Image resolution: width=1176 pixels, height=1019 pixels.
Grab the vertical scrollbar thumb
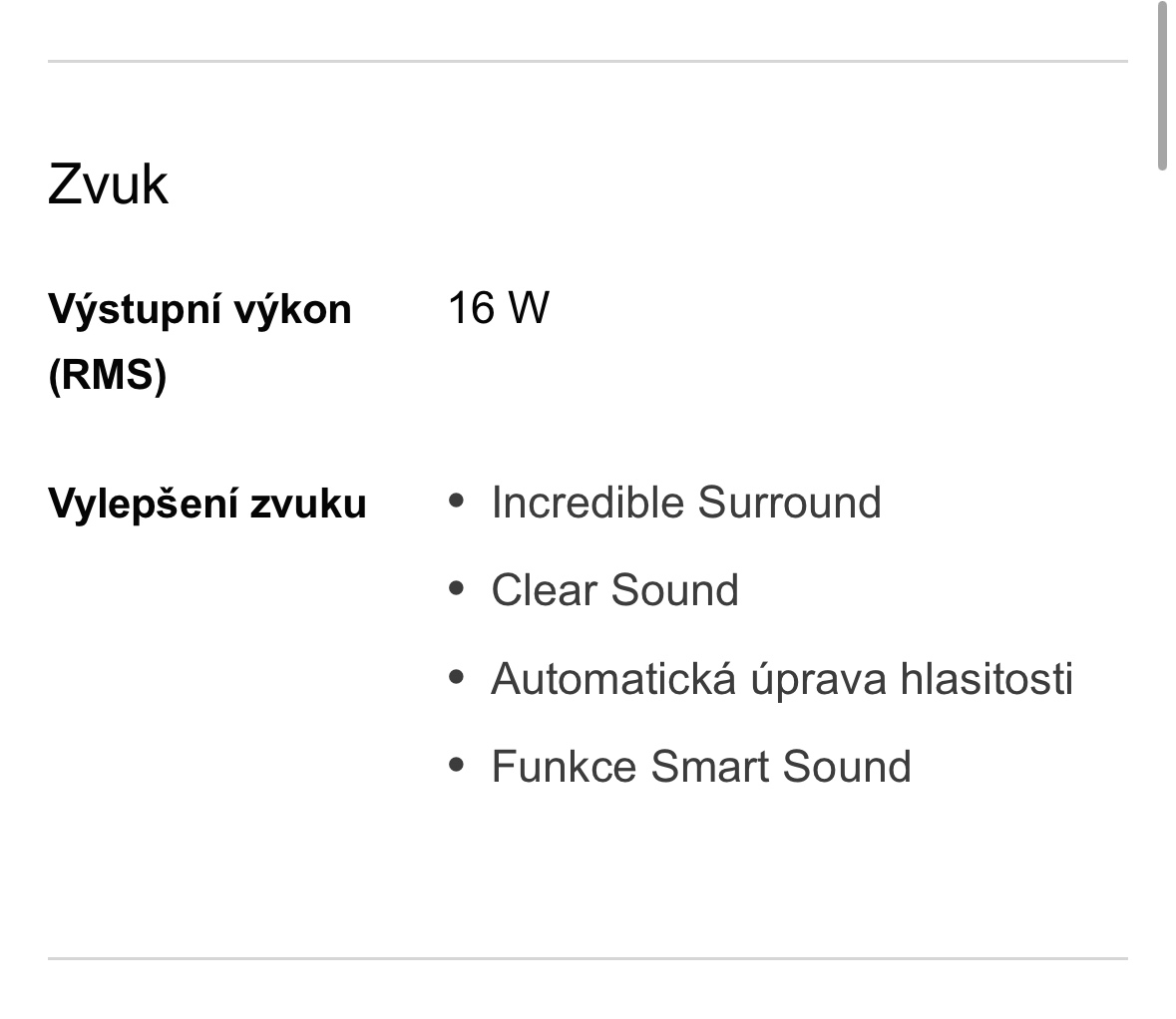[1161, 85]
